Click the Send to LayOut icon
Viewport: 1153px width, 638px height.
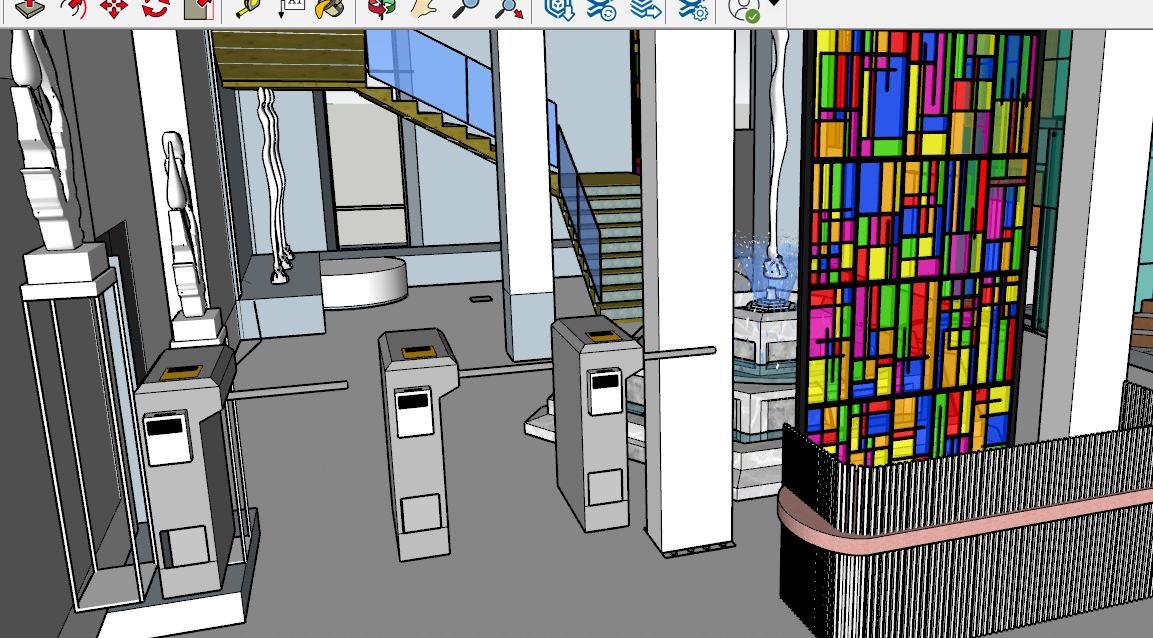click(646, 8)
